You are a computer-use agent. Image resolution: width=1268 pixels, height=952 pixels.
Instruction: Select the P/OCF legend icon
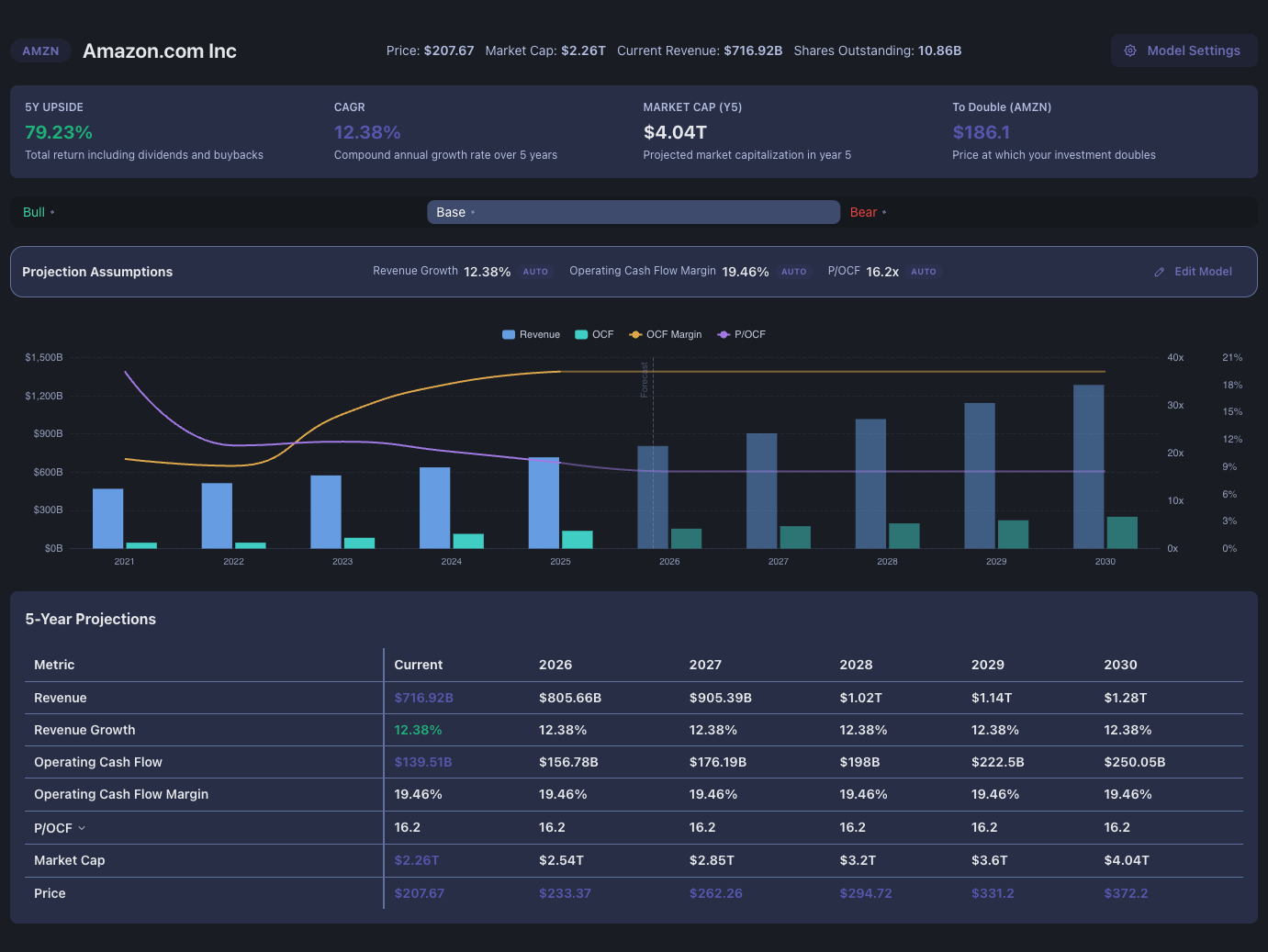coord(722,334)
